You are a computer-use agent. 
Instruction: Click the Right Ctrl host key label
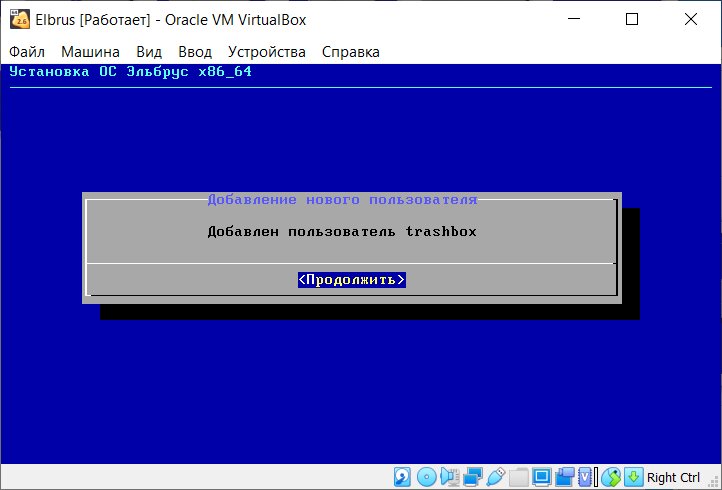(x=673, y=477)
